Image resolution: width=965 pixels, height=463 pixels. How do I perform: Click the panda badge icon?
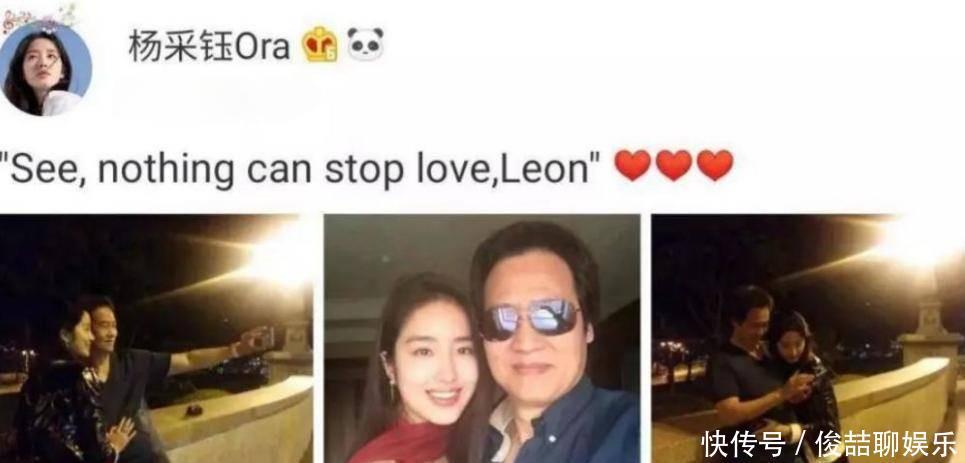point(365,44)
